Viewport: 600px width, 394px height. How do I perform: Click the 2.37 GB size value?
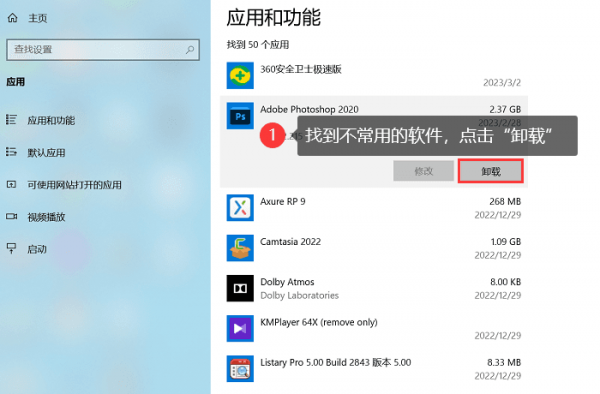coord(505,109)
